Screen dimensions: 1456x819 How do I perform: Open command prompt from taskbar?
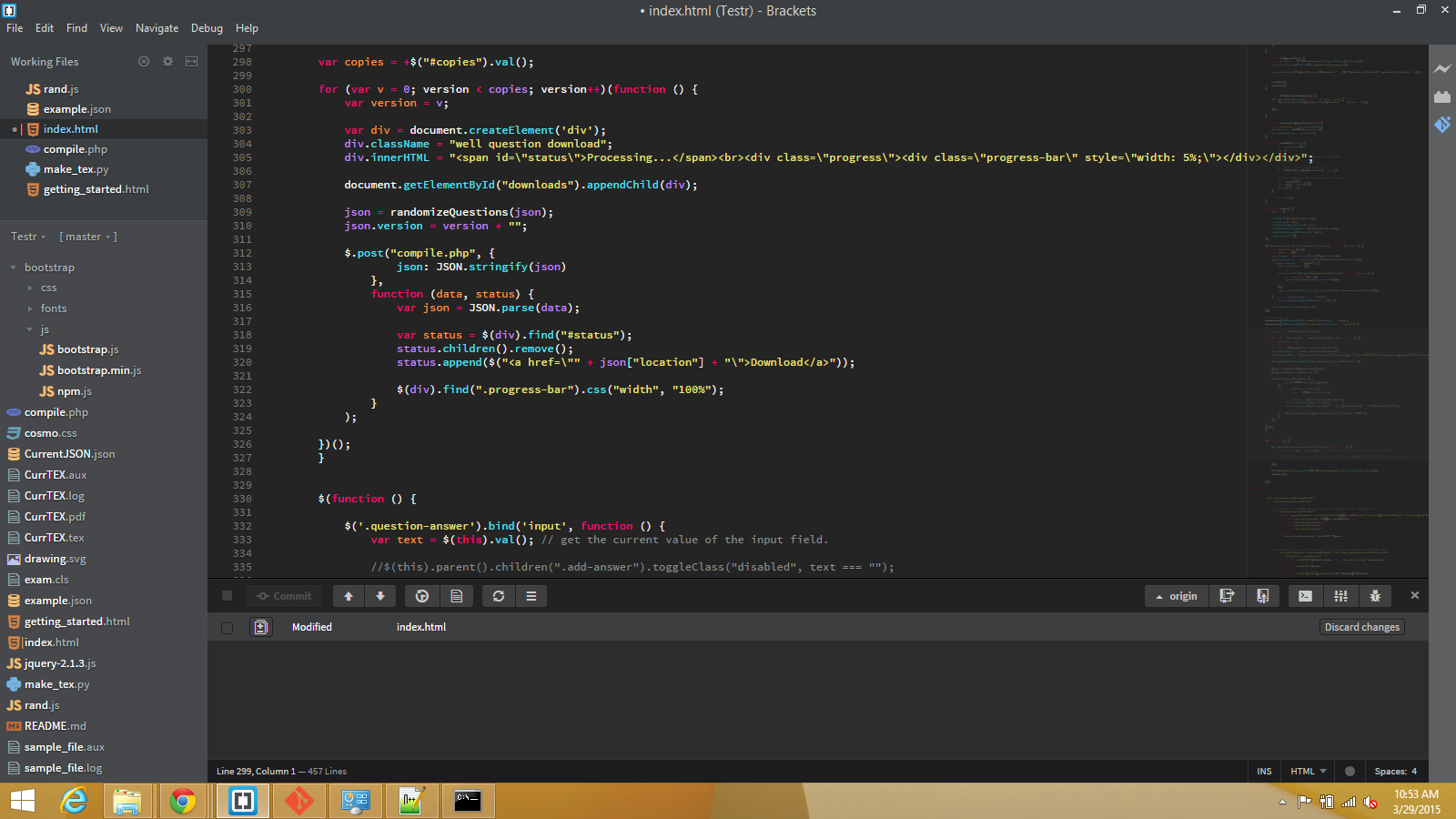point(468,801)
